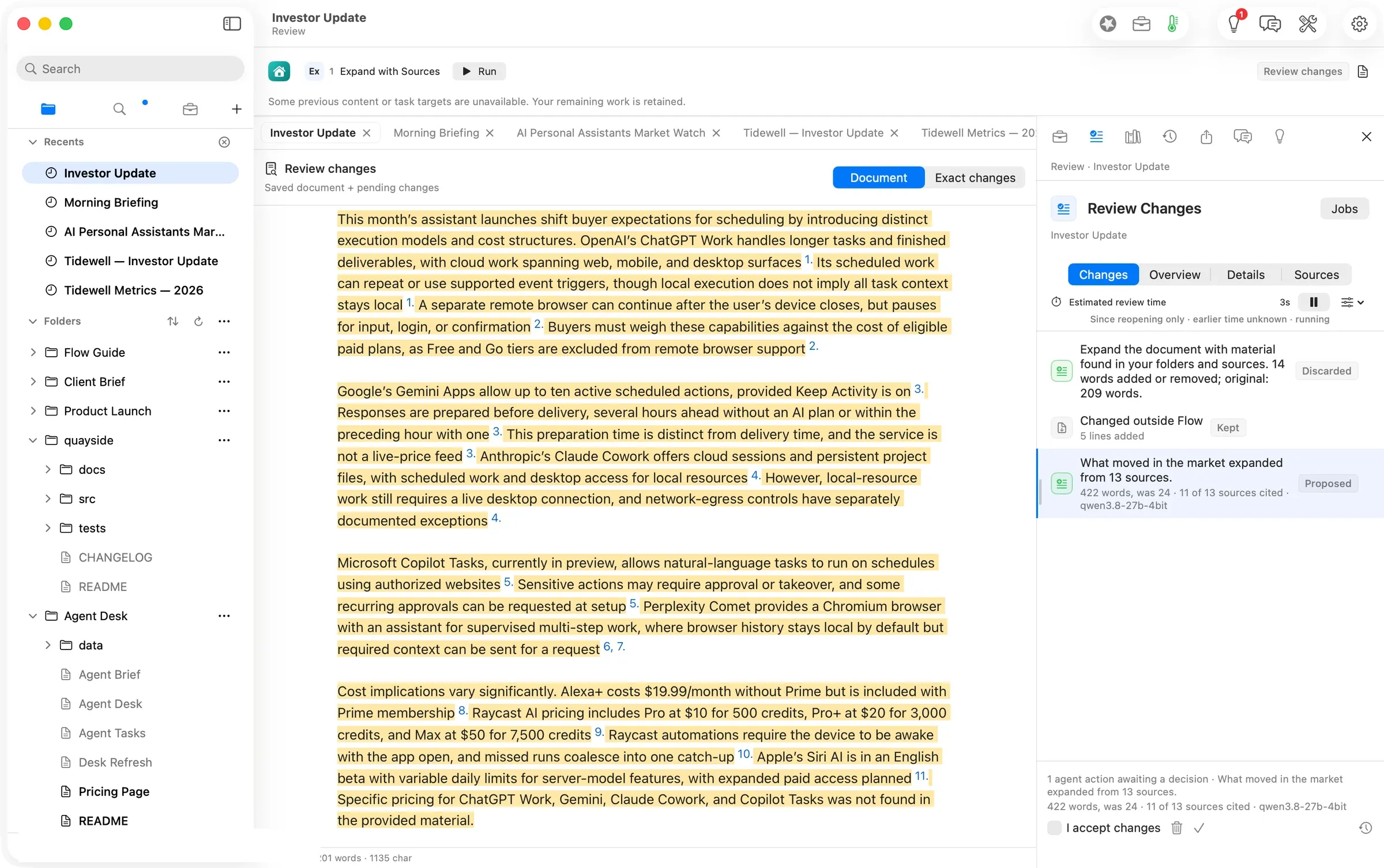
Task: Close the Investor Update tab
Action: (x=367, y=133)
